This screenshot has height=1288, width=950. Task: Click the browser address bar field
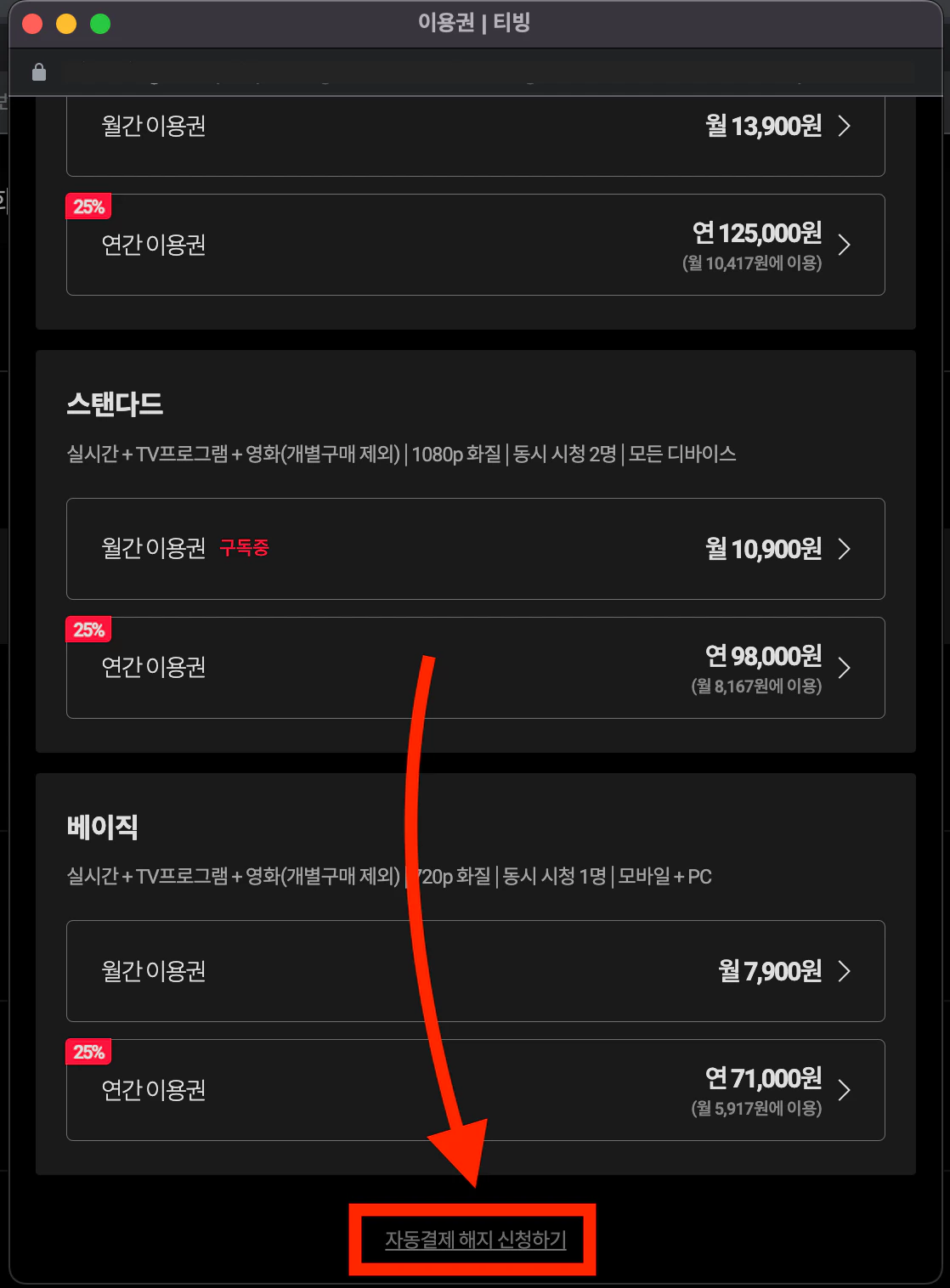(x=489, y=72)
